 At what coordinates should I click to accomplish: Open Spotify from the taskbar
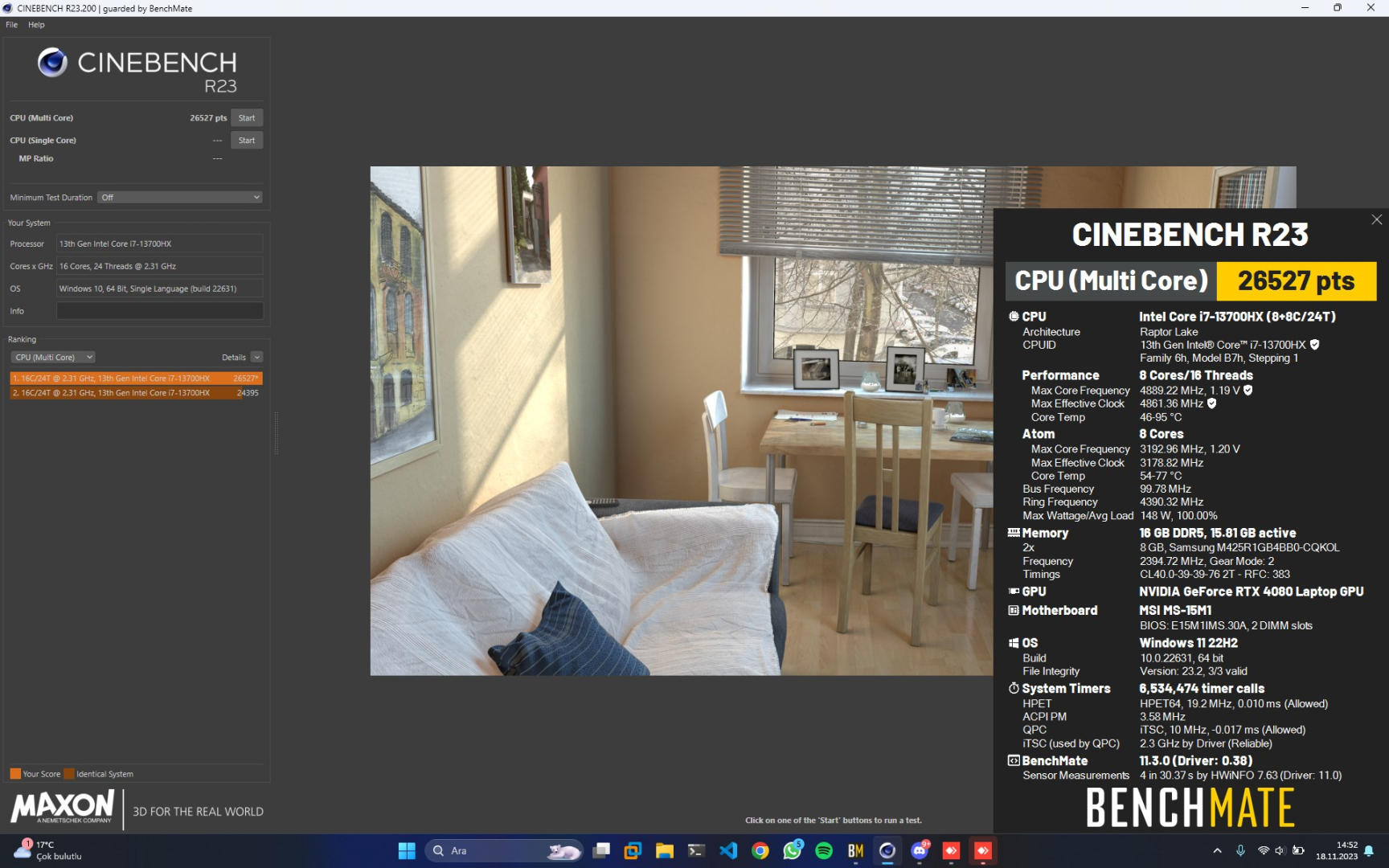(824, 850)
